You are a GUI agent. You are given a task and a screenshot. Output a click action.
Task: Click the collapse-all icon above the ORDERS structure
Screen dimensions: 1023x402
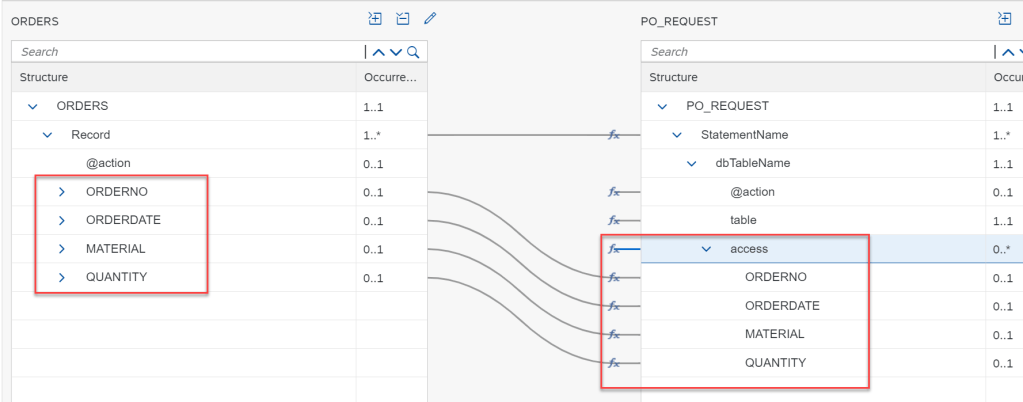click(403, 18)
